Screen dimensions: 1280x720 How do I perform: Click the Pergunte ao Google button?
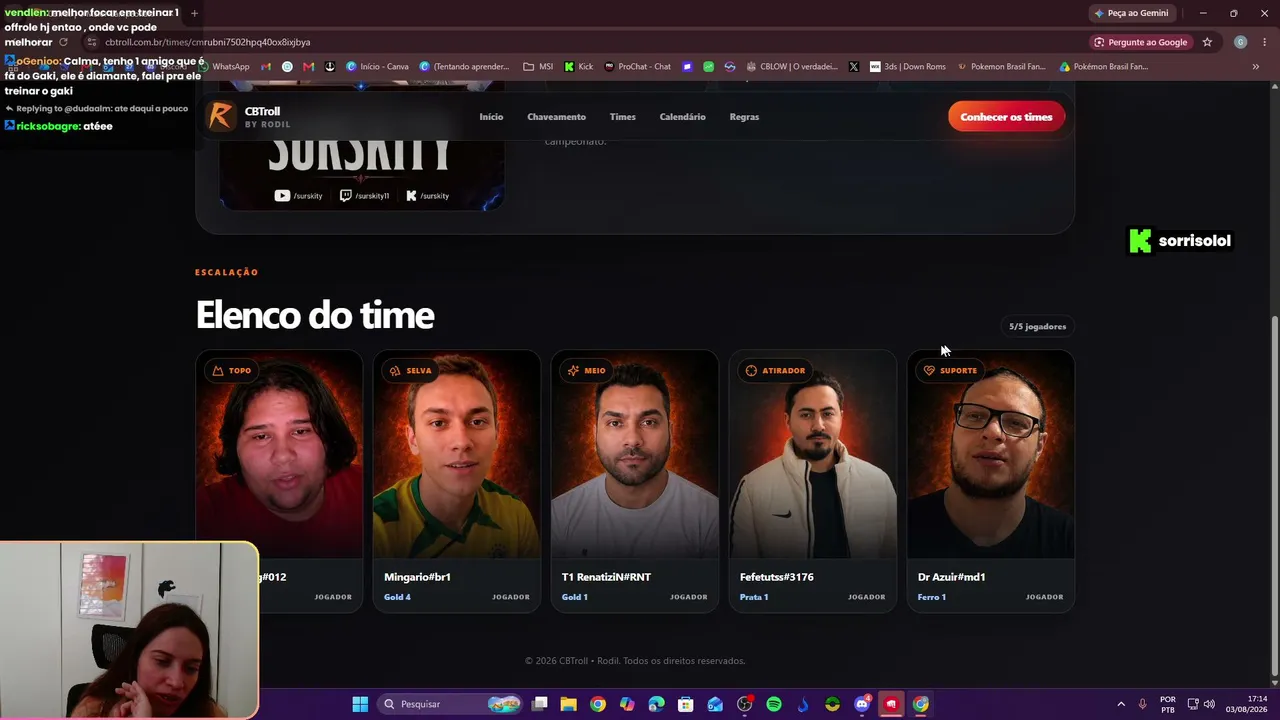point(1140,42)
